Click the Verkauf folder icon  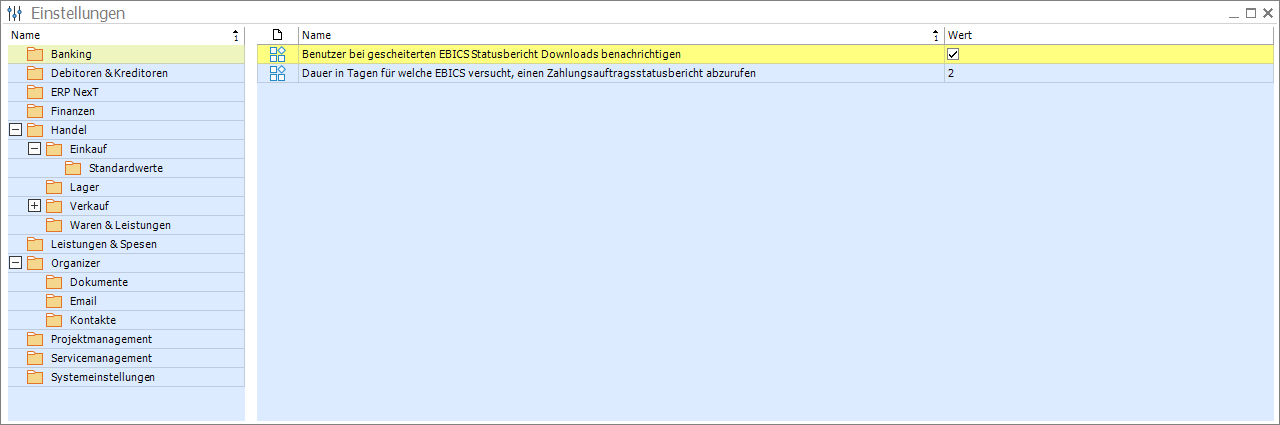point(54,206)
